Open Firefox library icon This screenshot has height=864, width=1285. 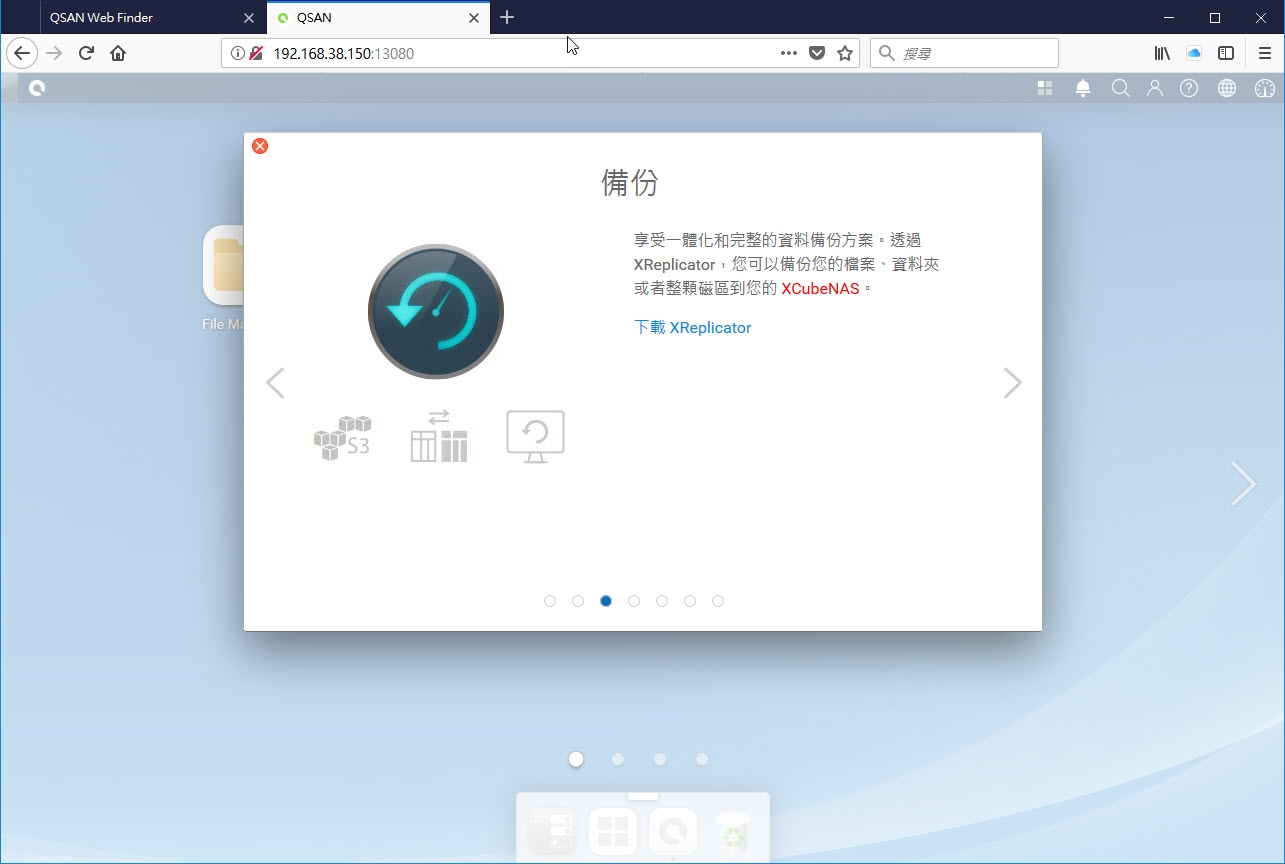pyautogui.click(x=1162, y=53)
